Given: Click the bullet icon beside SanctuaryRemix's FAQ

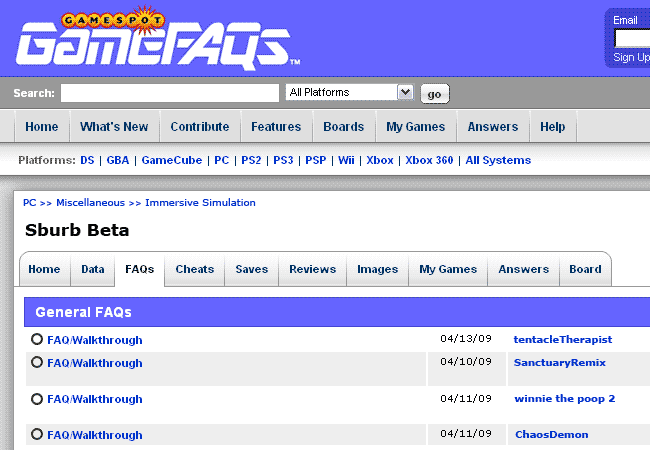Looking at the screenshot, I should [37, 362].
